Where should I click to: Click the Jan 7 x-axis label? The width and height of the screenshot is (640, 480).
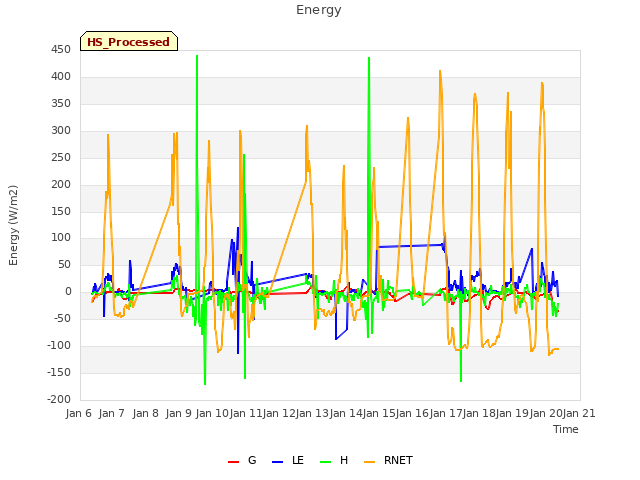point(111,413)
